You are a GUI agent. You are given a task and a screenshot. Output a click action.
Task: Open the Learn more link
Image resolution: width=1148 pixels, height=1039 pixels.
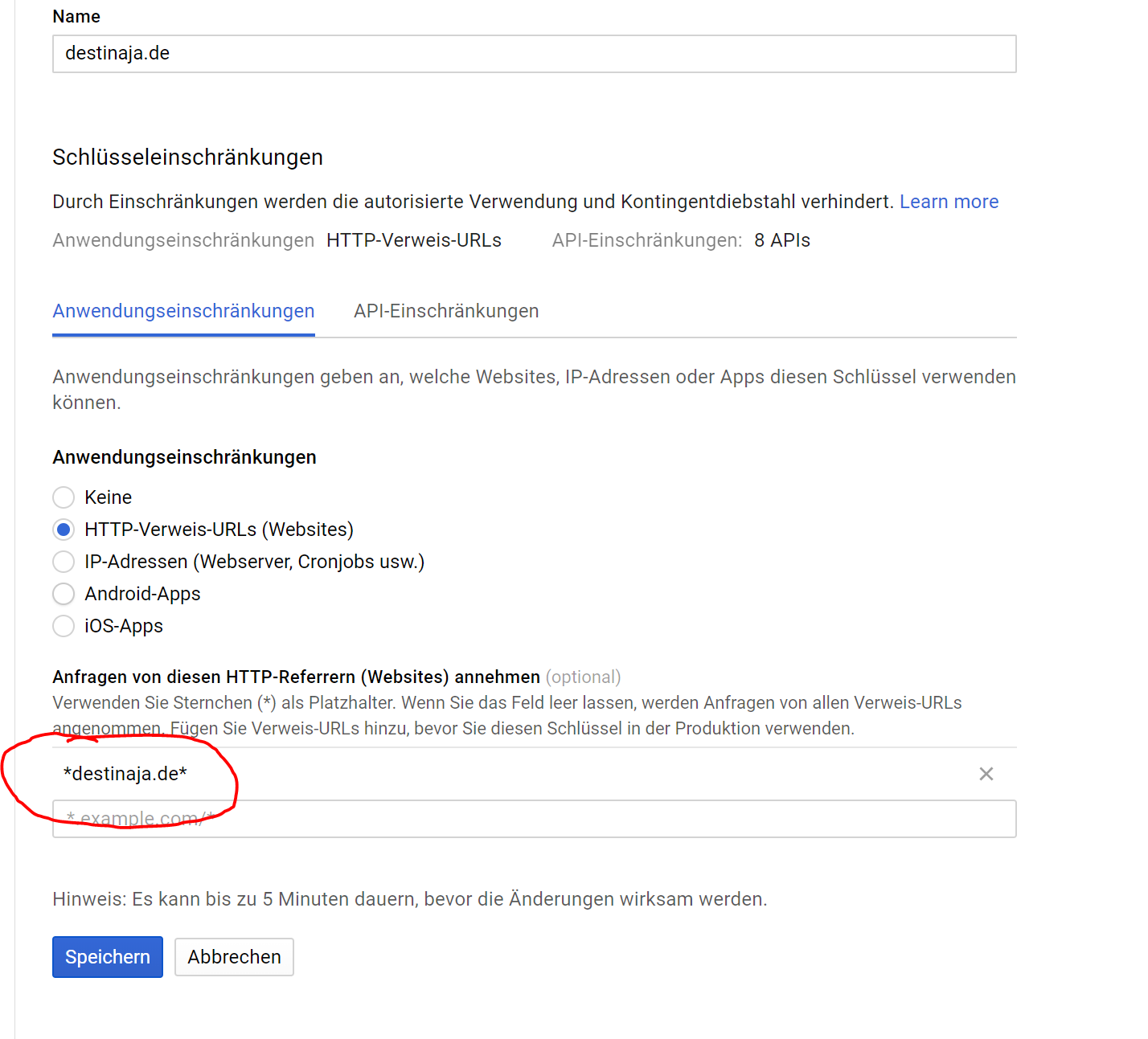[x=949, y=202]
